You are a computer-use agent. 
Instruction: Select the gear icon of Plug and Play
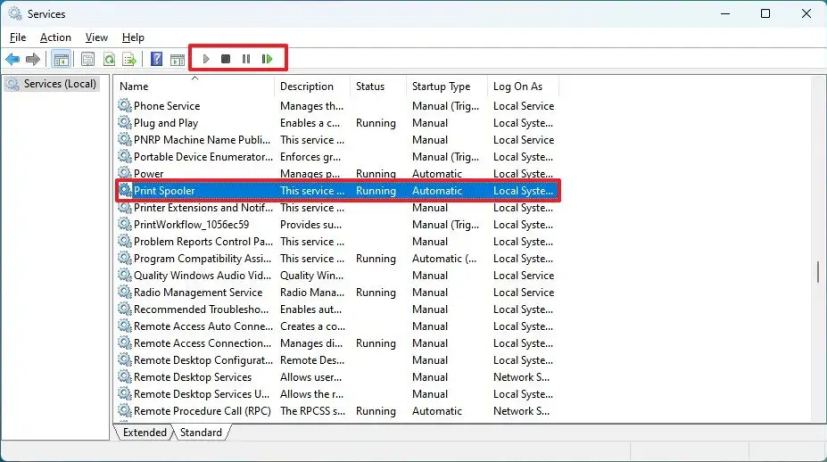click(x=125, y=122)
